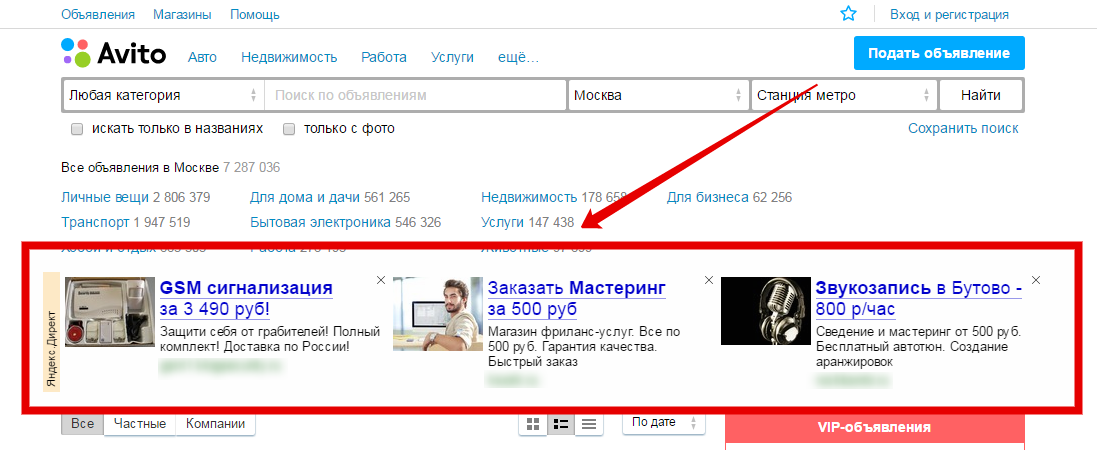
Task: Click the 'VIP-объявления' header block
Action: (875, 428)
